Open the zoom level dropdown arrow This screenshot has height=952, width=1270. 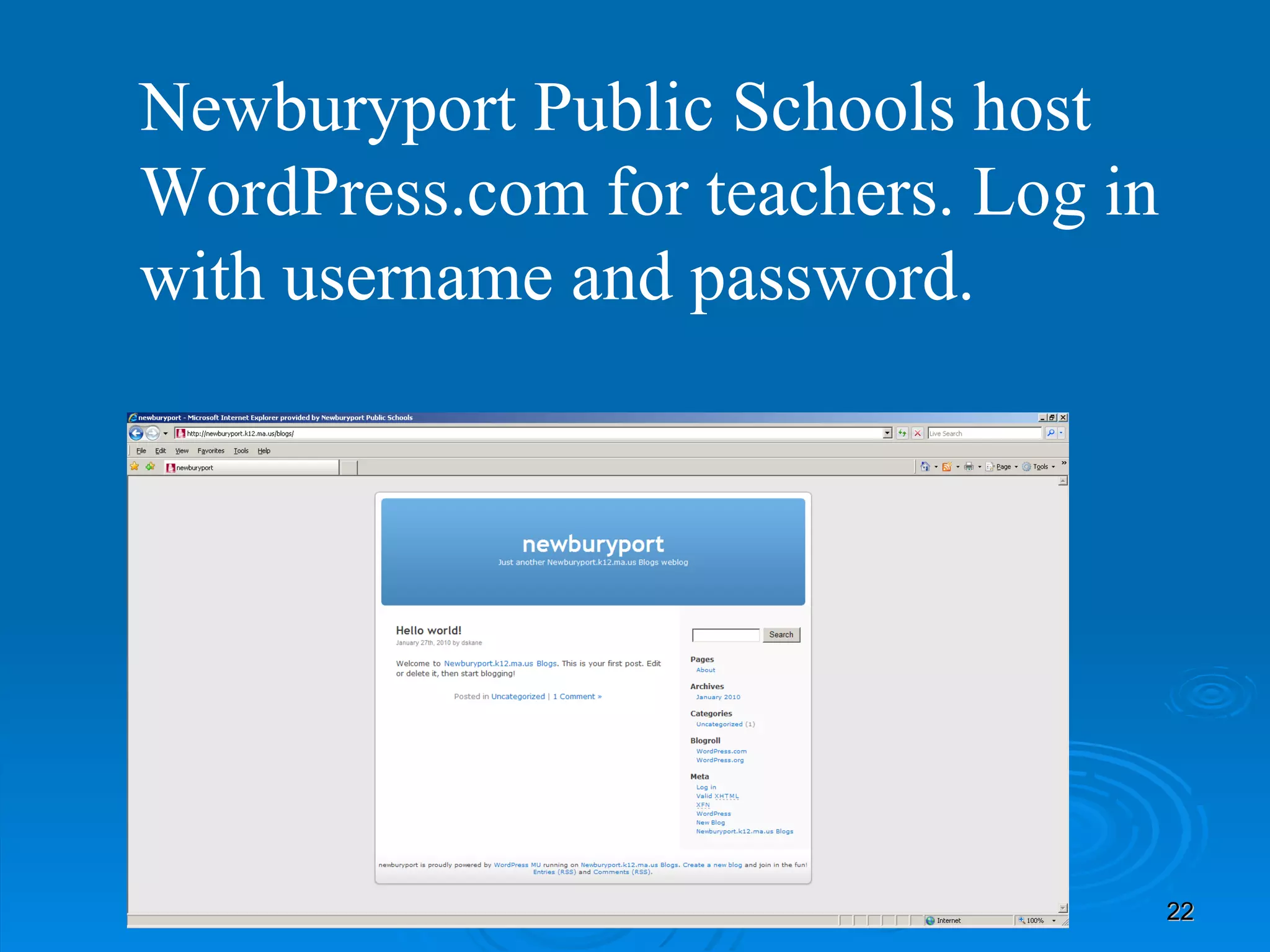click(1054, 920)
